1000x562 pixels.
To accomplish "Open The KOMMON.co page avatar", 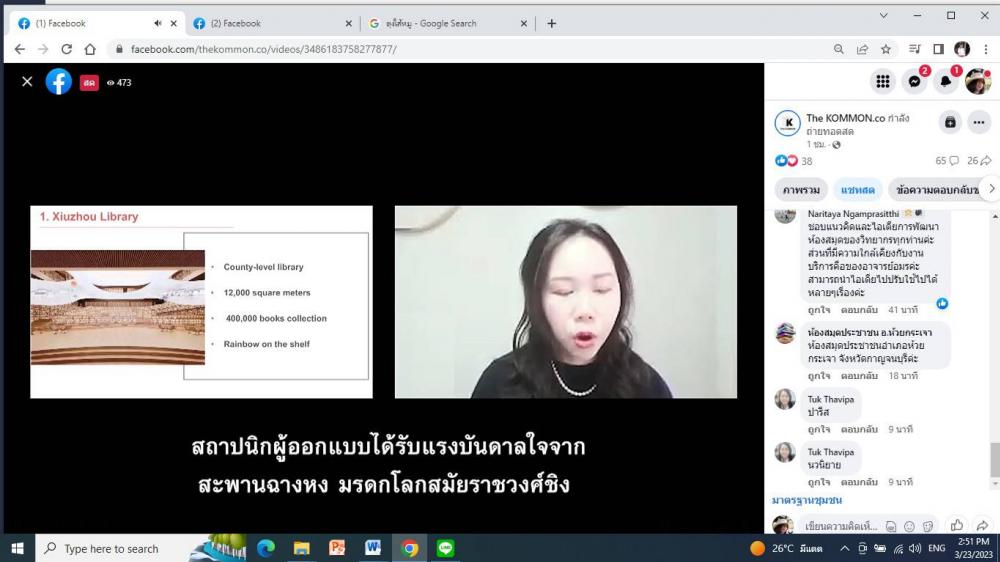I will [788, 123].
